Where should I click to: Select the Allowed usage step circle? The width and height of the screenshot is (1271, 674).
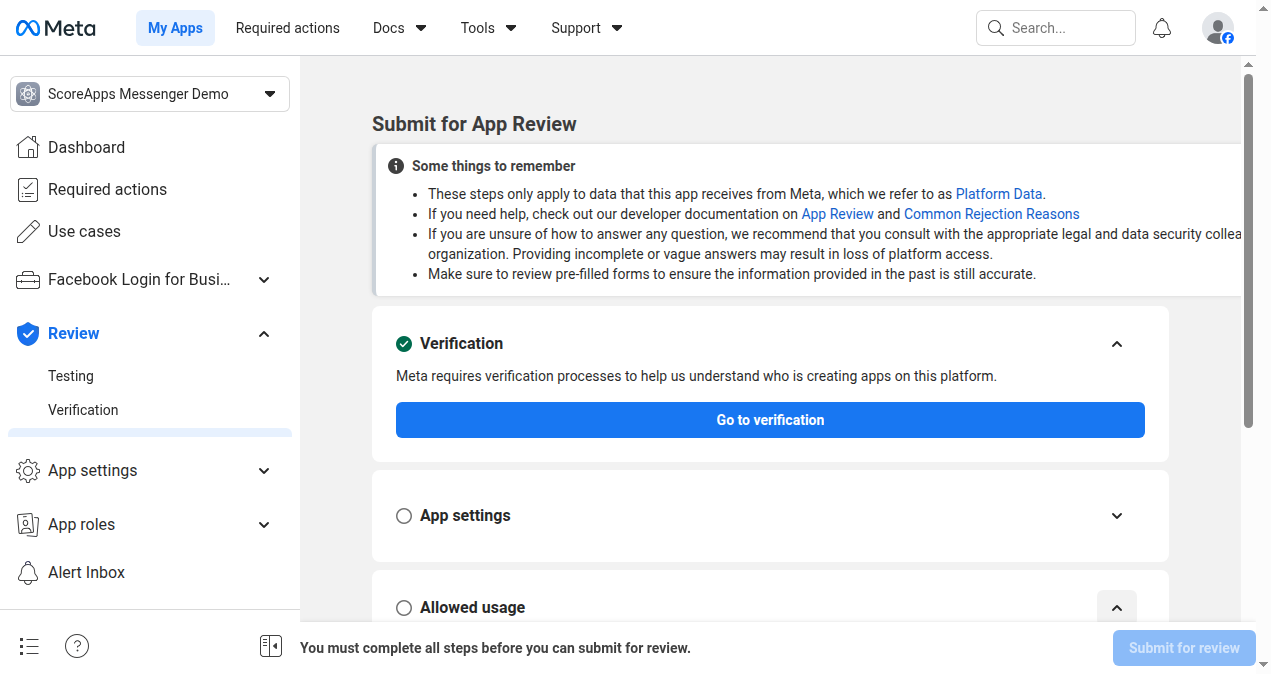404,608
